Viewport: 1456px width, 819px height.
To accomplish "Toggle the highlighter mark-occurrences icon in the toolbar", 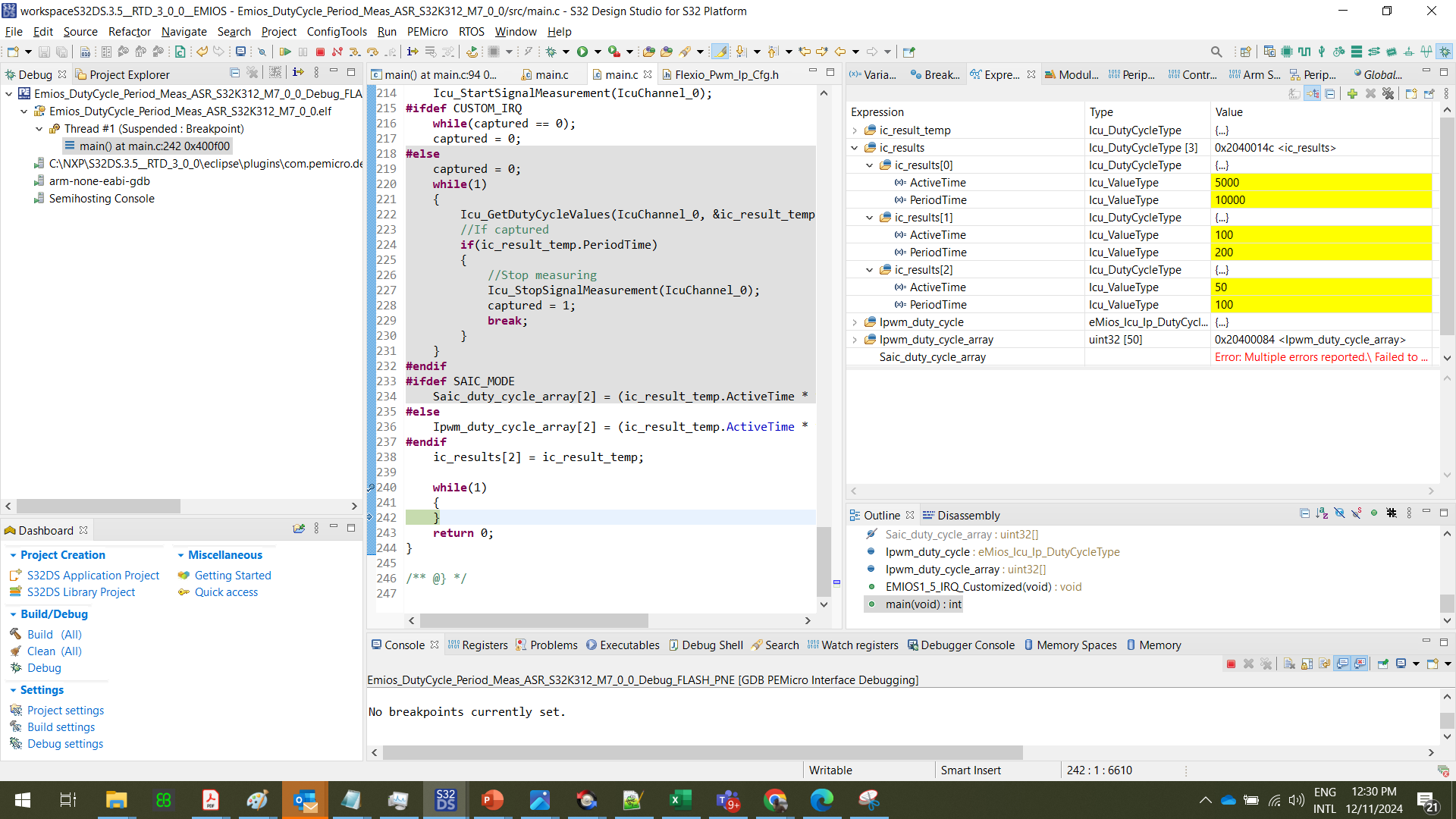I will [720, 52].
